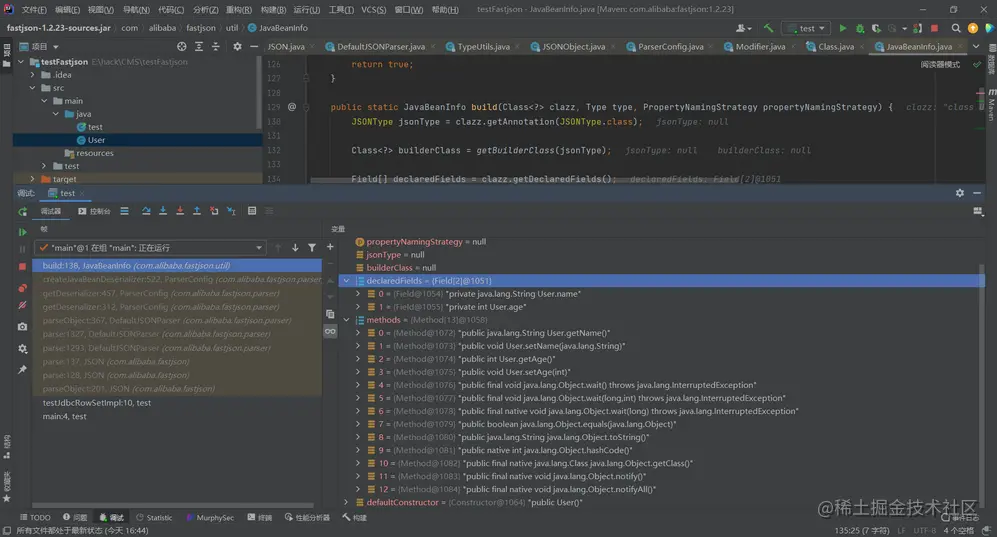This screenshot has width=997, height=537.
Task: Select frame createJavaBeanDeserializer:522, ParserConfig
Action: [177, 280]
